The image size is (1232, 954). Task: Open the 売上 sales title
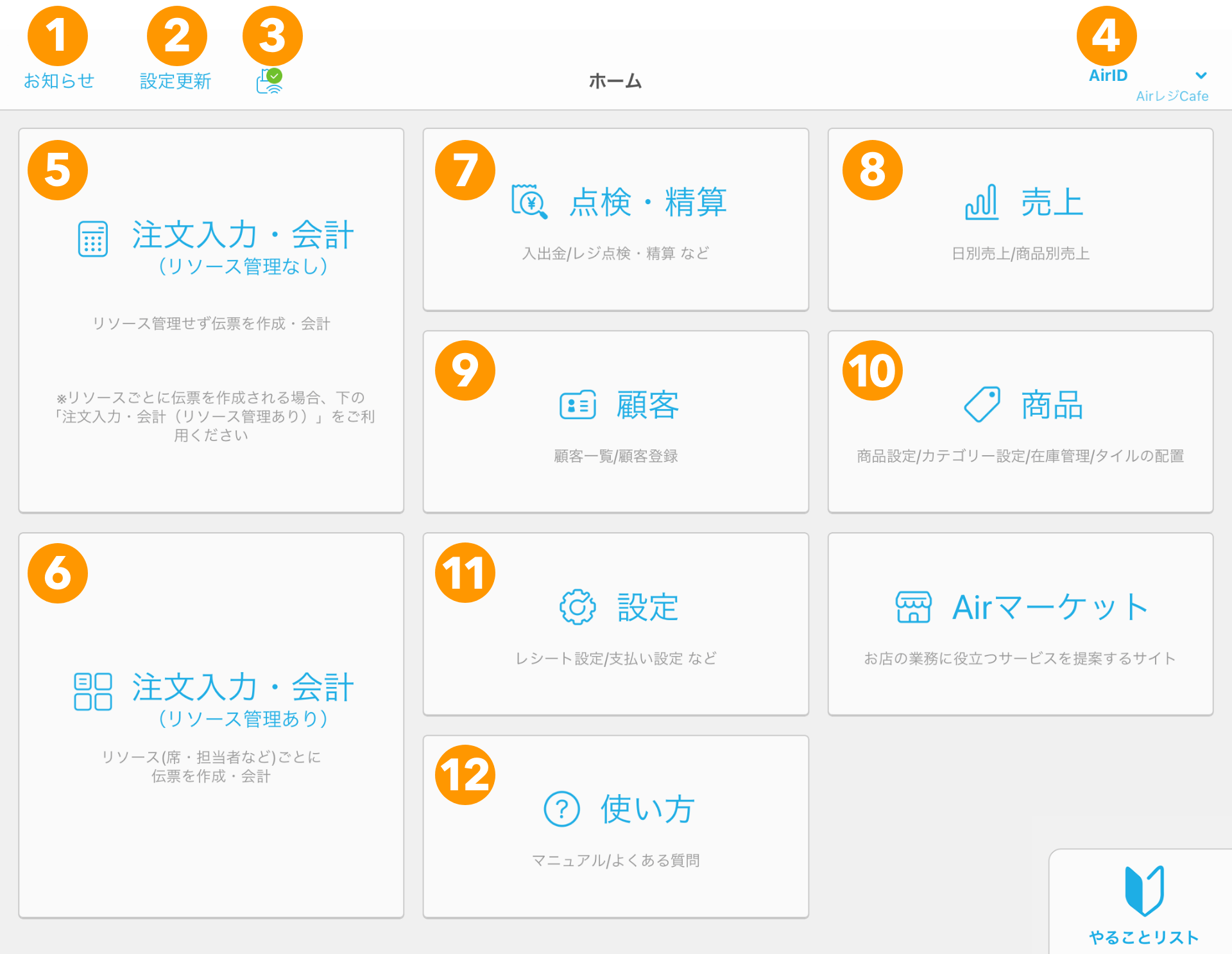1052,202
